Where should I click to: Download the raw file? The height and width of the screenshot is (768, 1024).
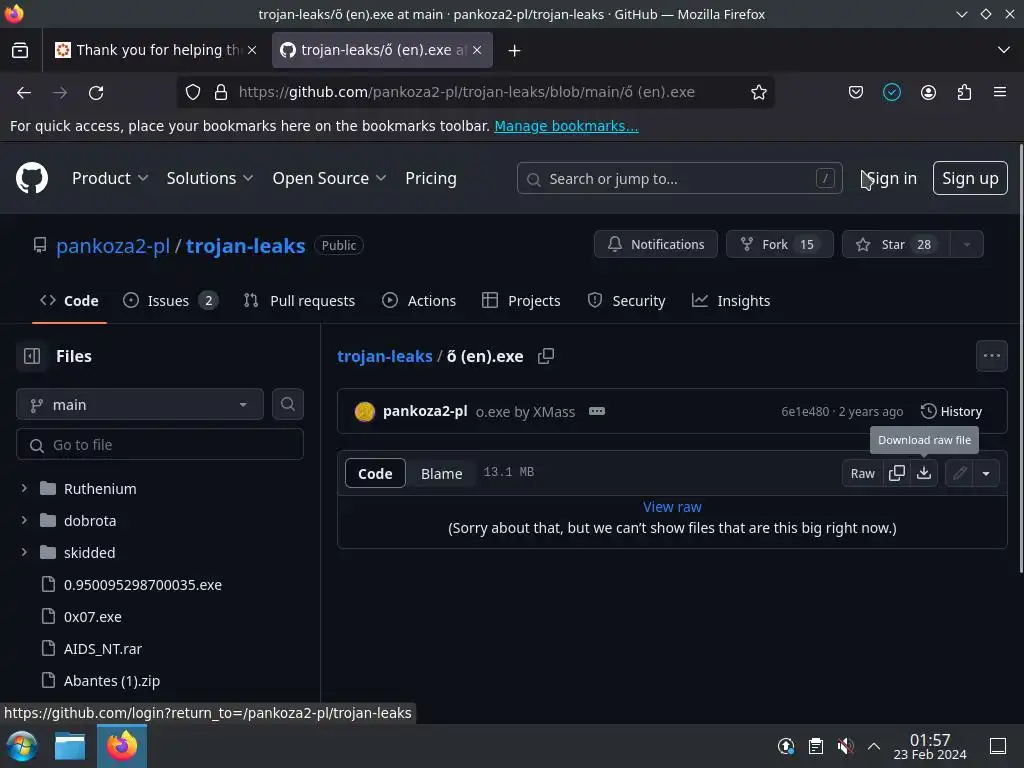click(x=923, y=473)
